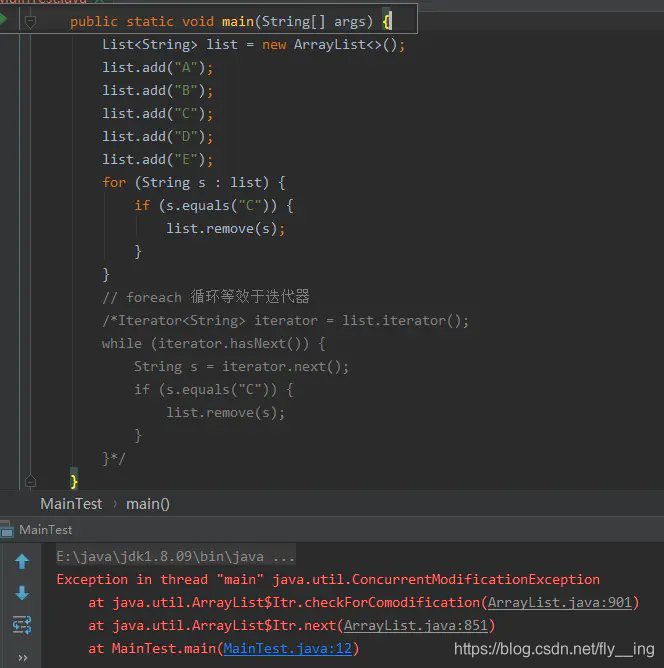Click uncommented list.remove(s); statement
This screenshot has height=668, width=664.
[x=225, y=228]
